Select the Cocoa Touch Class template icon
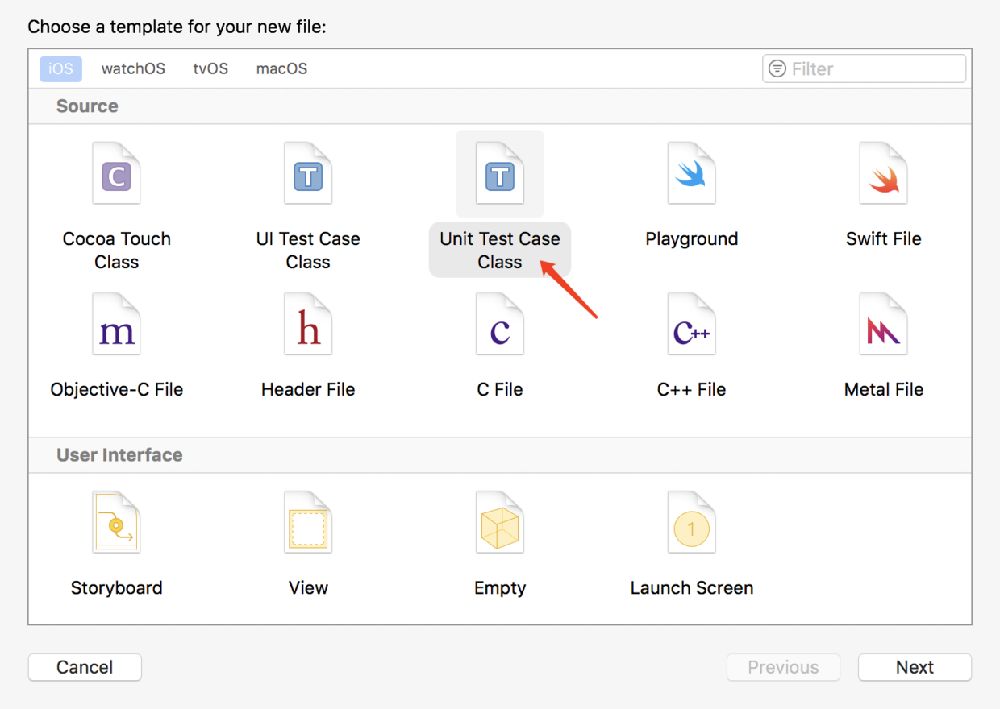Screen dimensions: 1000x709 pyautogui.click(x=116, y=174)
